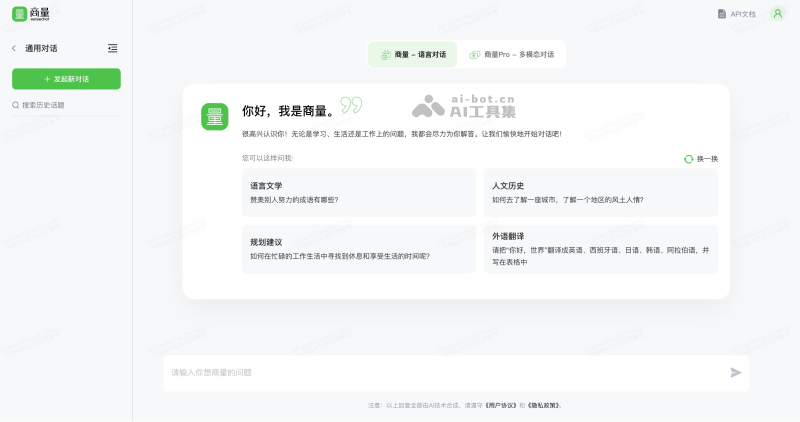Click the magnifier icon in history search
Screen dimensions: 800x422
[16, 104]
